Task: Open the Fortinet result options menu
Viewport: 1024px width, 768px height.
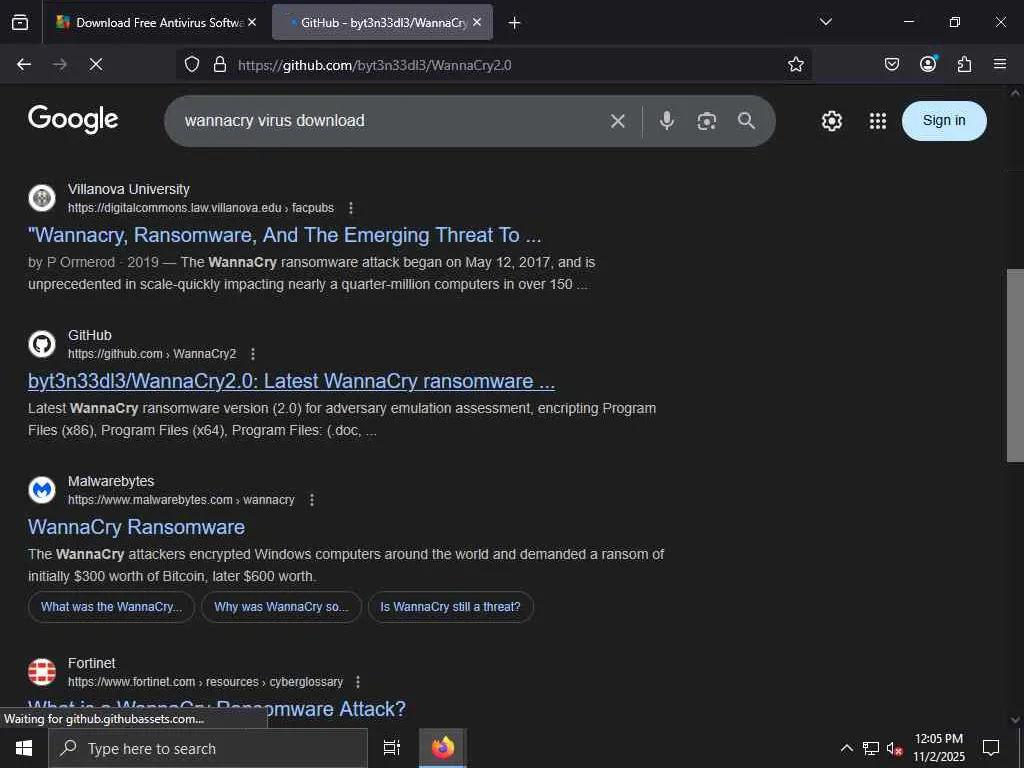Action: click(x=358, y=682)
